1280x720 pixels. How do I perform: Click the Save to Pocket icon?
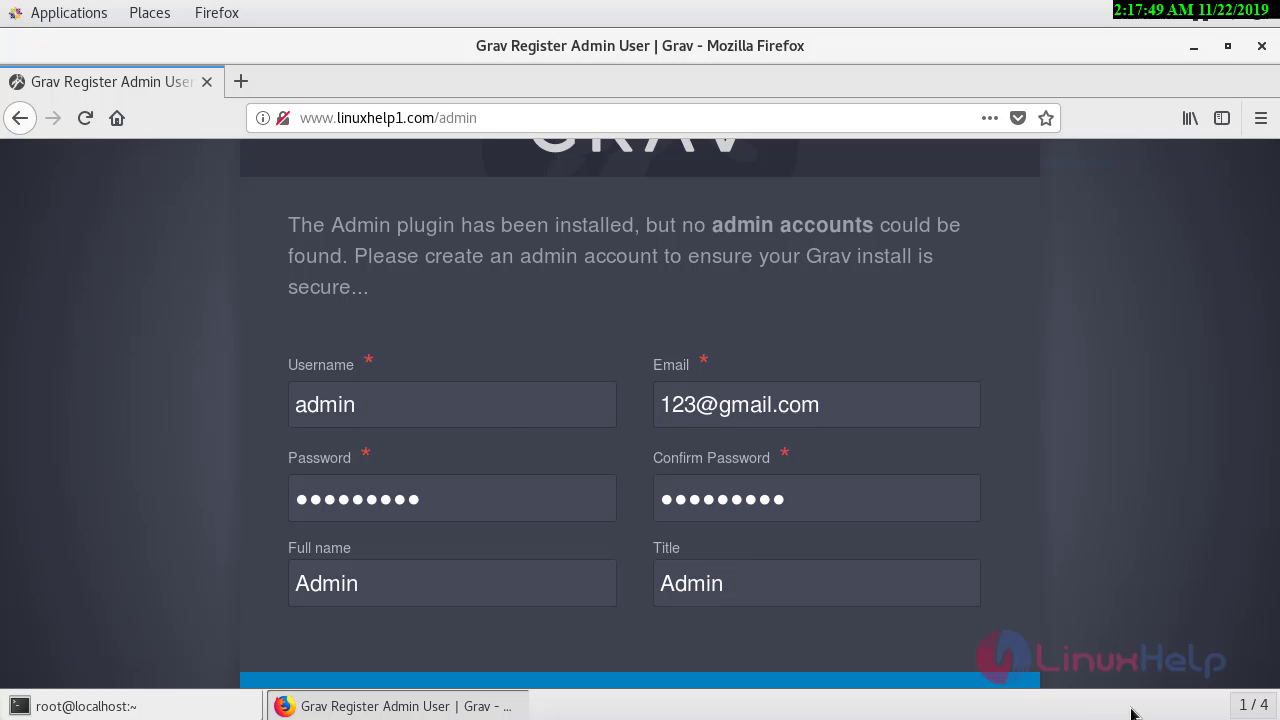[1018, 118]
